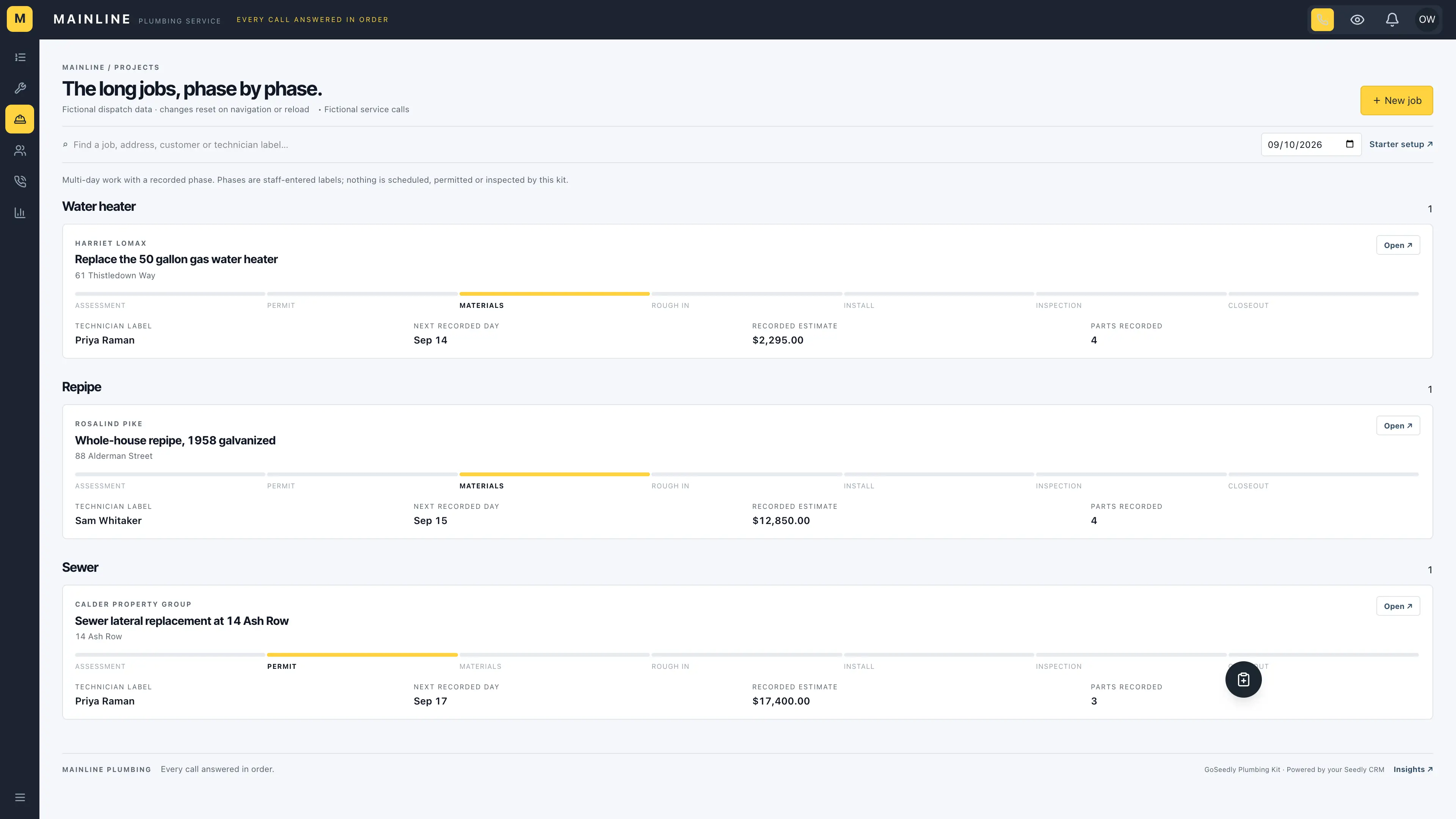Click the search magnifier icon
Image resolution: width=1456 pixels, height=819 pixels.
(65, 145)
